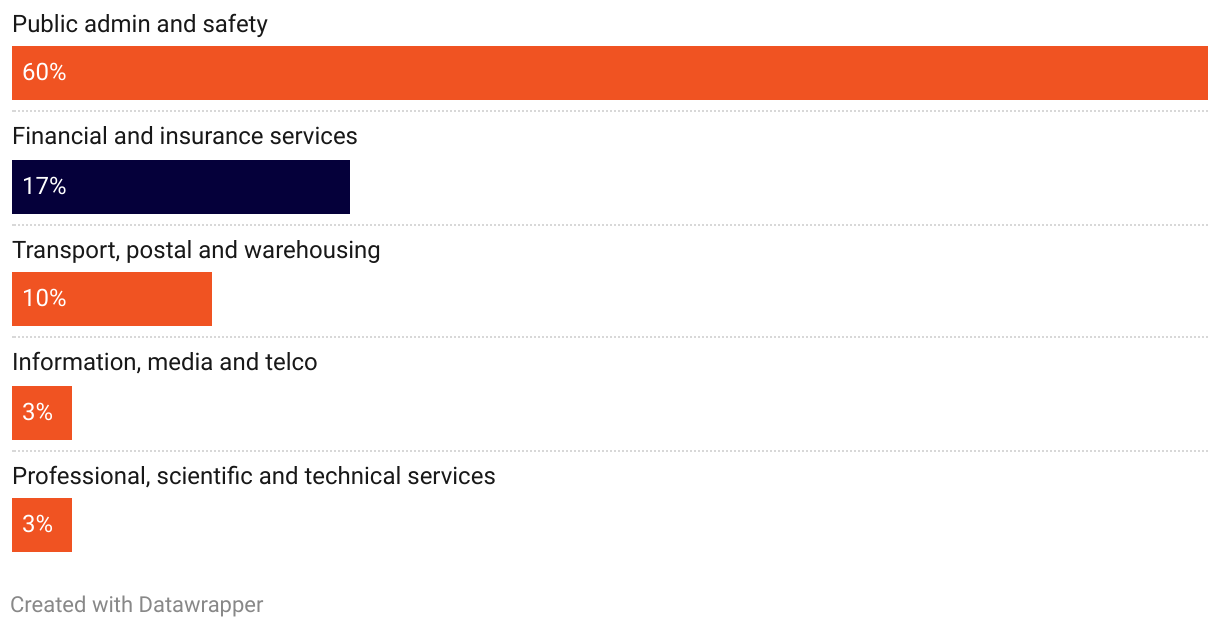1220x628 pixels.
Task: Click the Professional, scientific services 3% bar
Action: pos(42,525)
